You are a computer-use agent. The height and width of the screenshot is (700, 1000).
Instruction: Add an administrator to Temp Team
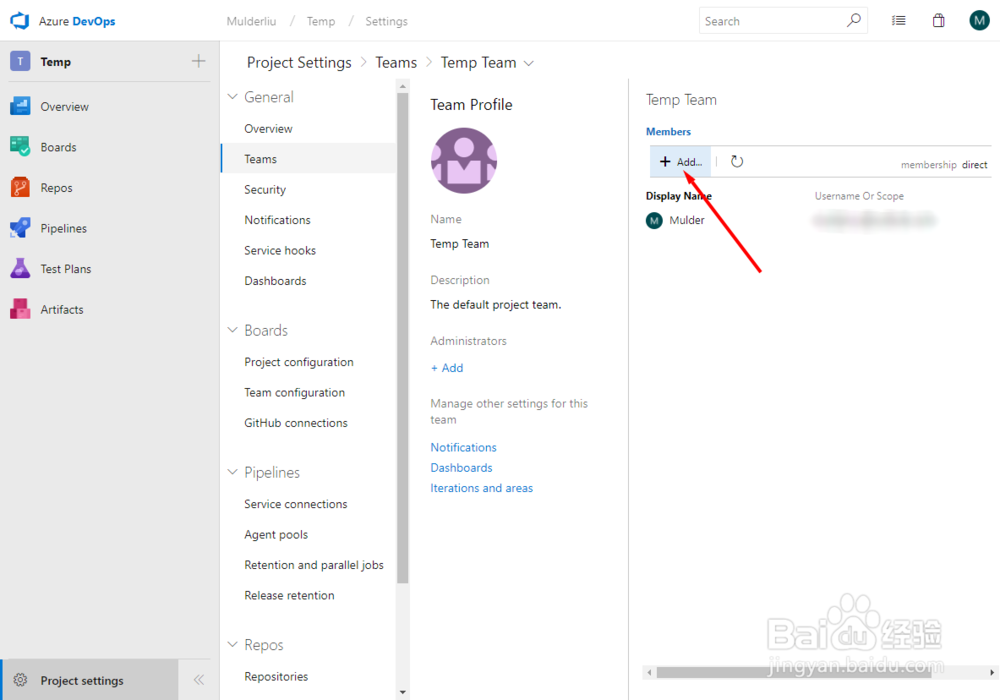pos(446,367)
